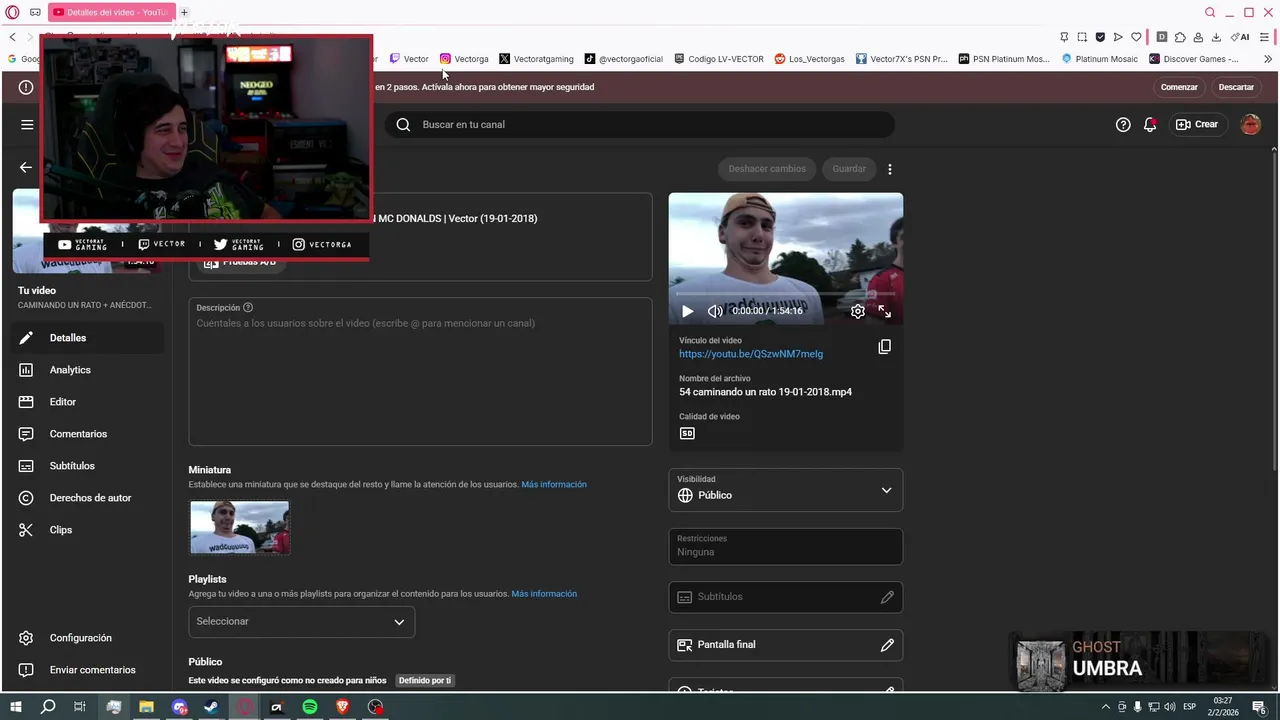Click the Guardar button
The image size is (1280, 720).
pyautogui.click(x=849, y=169)
